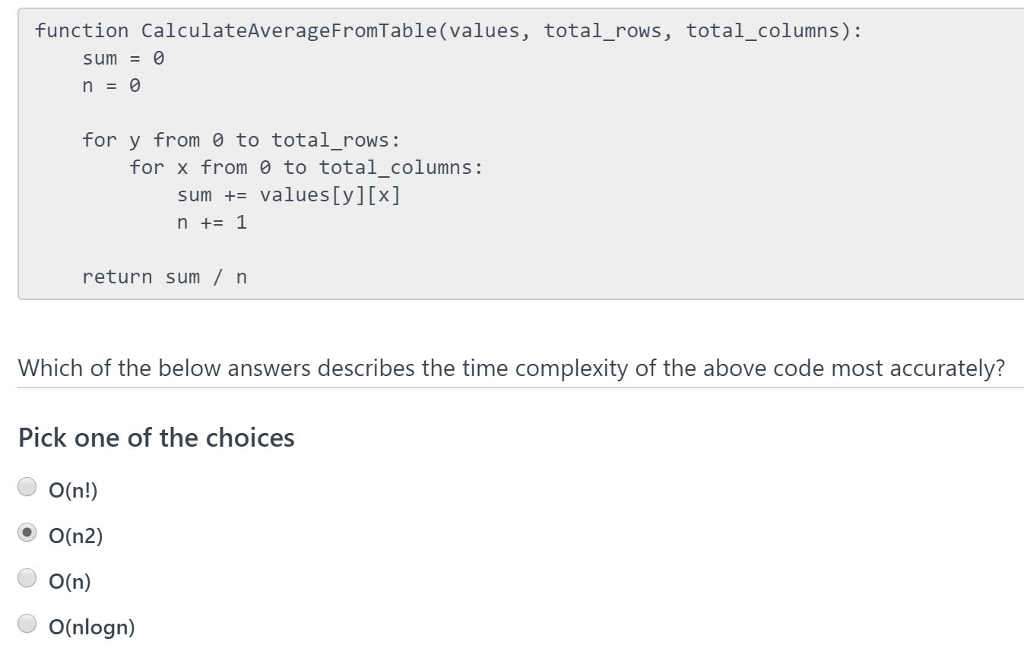Select the O(n) answer option
The height and width of the screenshot is (648, 1024).
[x=25, y=577]
